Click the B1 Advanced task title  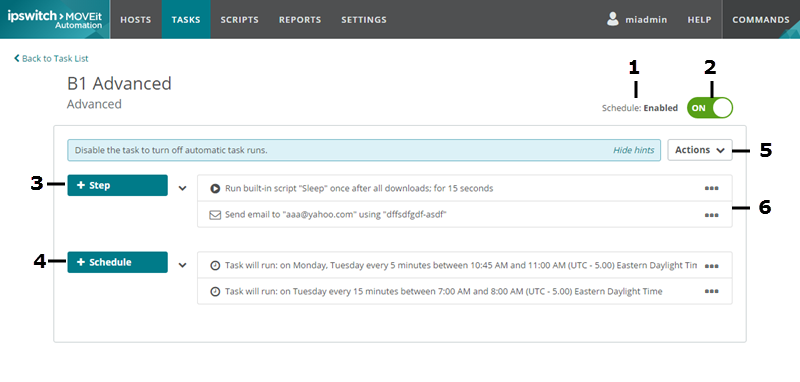[x=119, y=83]
